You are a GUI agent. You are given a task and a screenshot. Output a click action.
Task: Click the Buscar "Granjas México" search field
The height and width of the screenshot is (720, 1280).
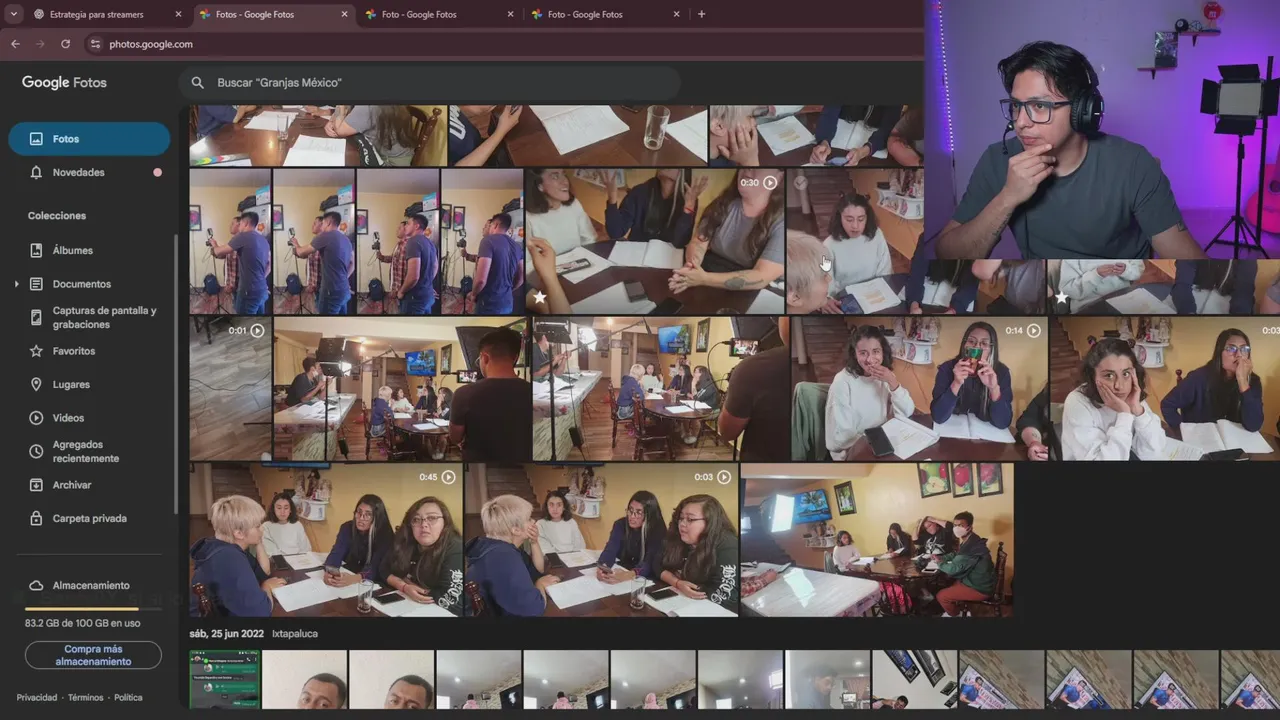pyautogui.click(x=430, y=83)
